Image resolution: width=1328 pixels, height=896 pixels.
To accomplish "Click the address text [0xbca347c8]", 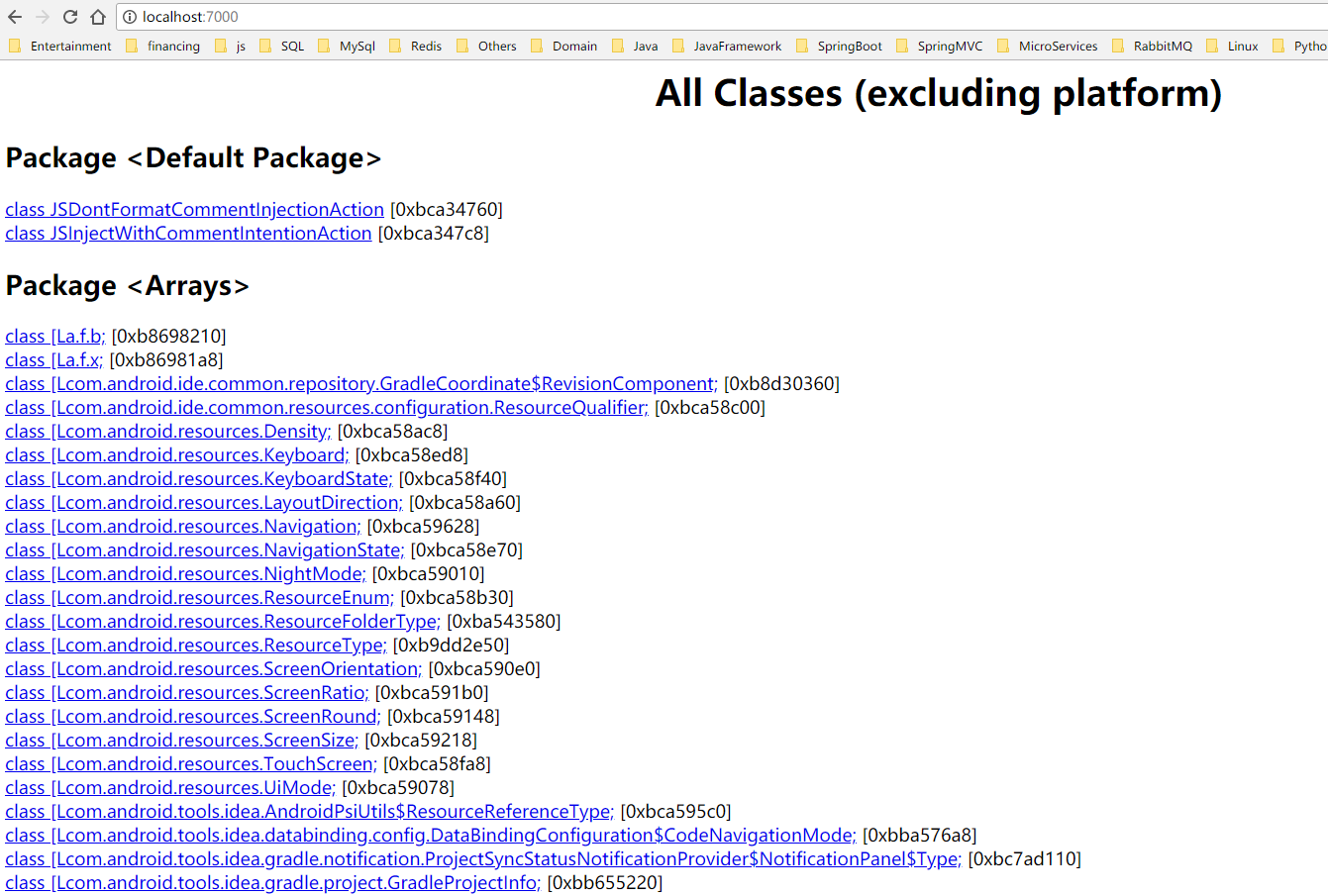I will 434,234.
